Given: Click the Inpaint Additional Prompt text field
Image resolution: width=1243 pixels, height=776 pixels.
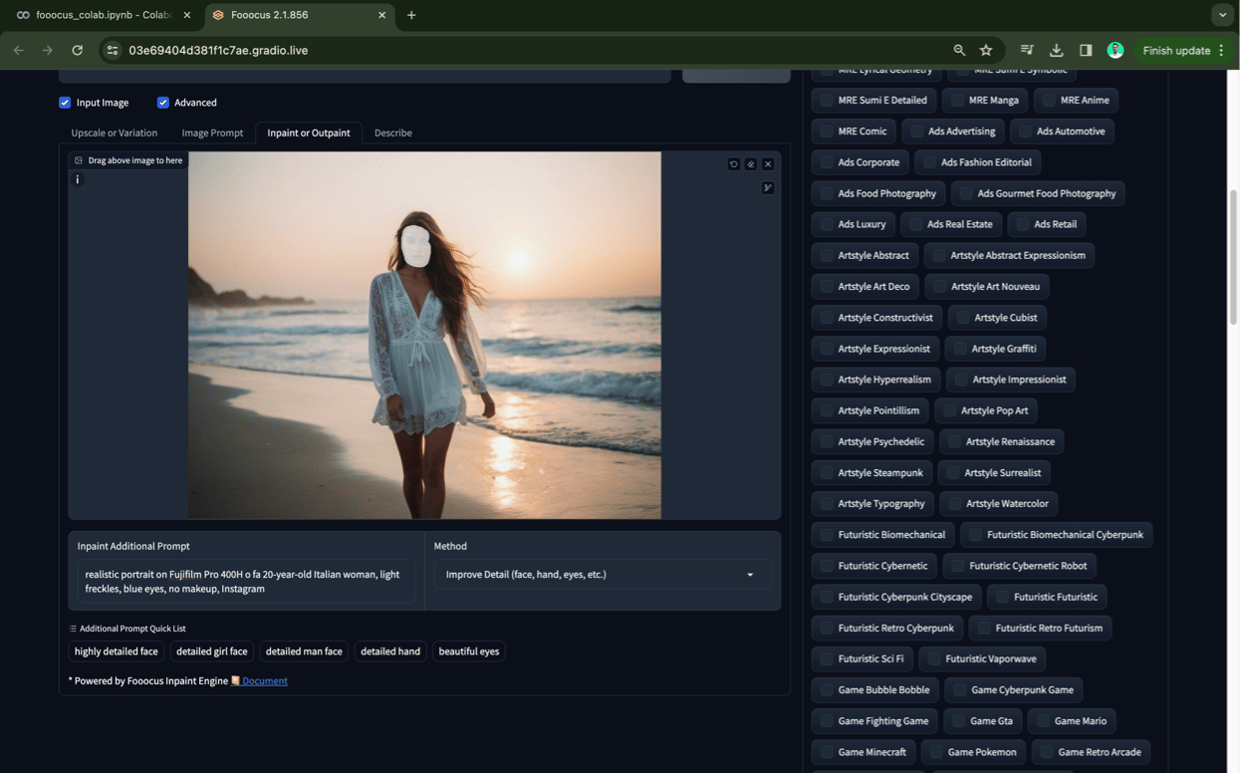Looking at the screenshot, I should coord(246,582).
